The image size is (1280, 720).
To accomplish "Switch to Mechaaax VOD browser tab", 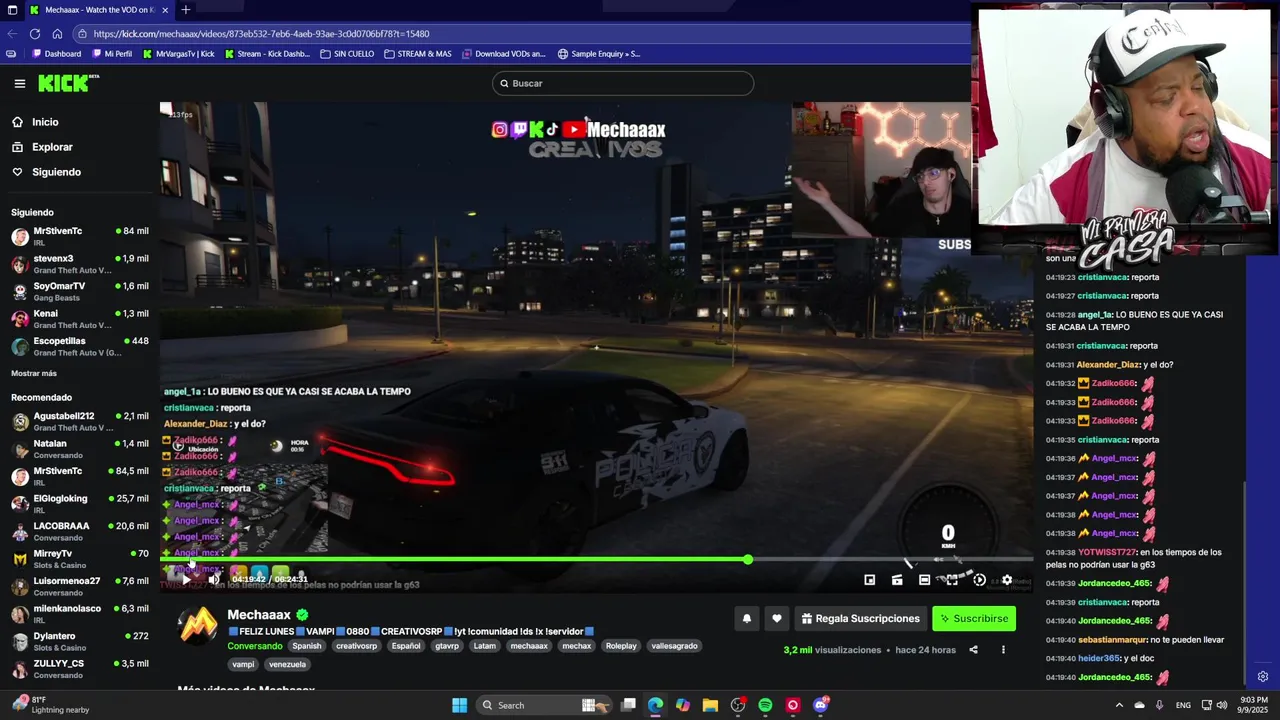I will coord(98,10).
